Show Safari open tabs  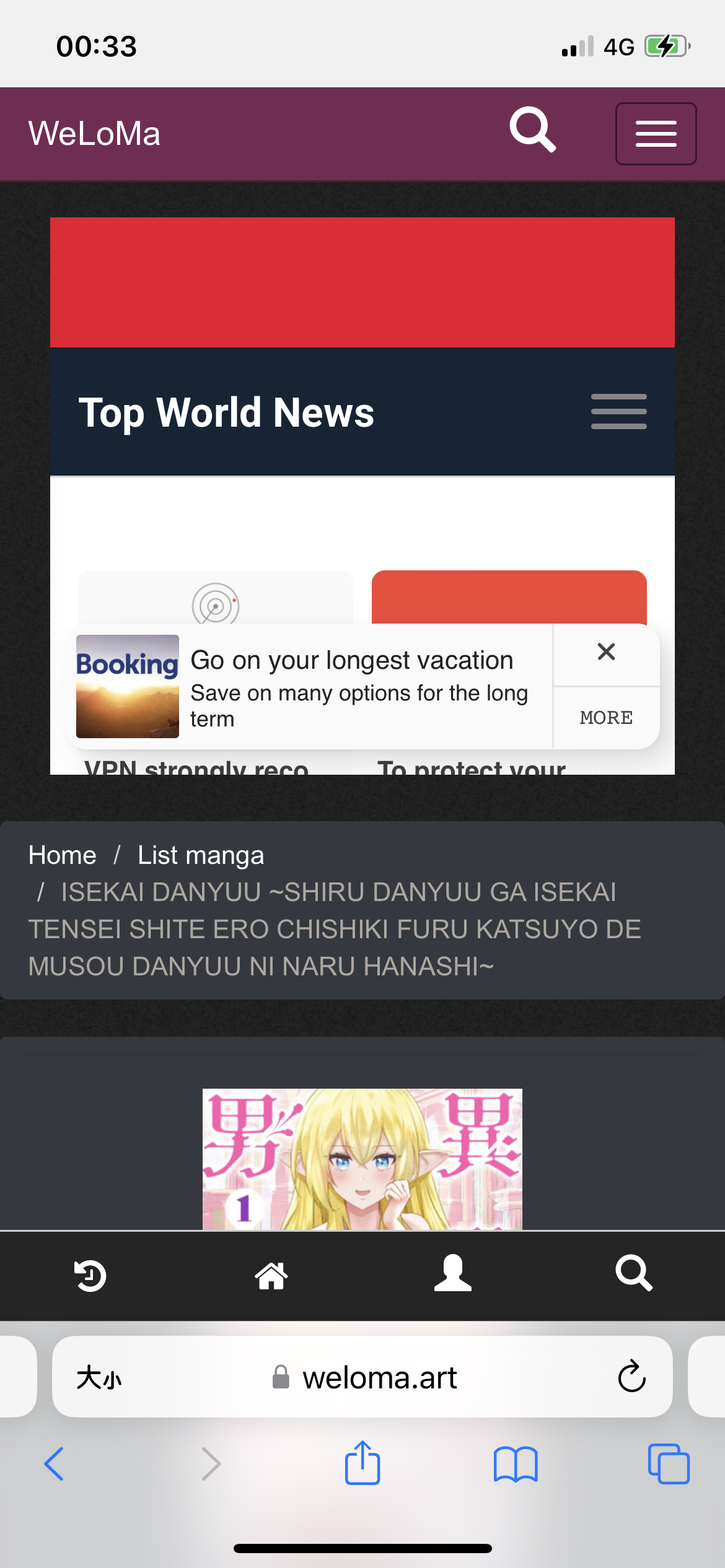pyautogui.click(x=669, y=1464)
